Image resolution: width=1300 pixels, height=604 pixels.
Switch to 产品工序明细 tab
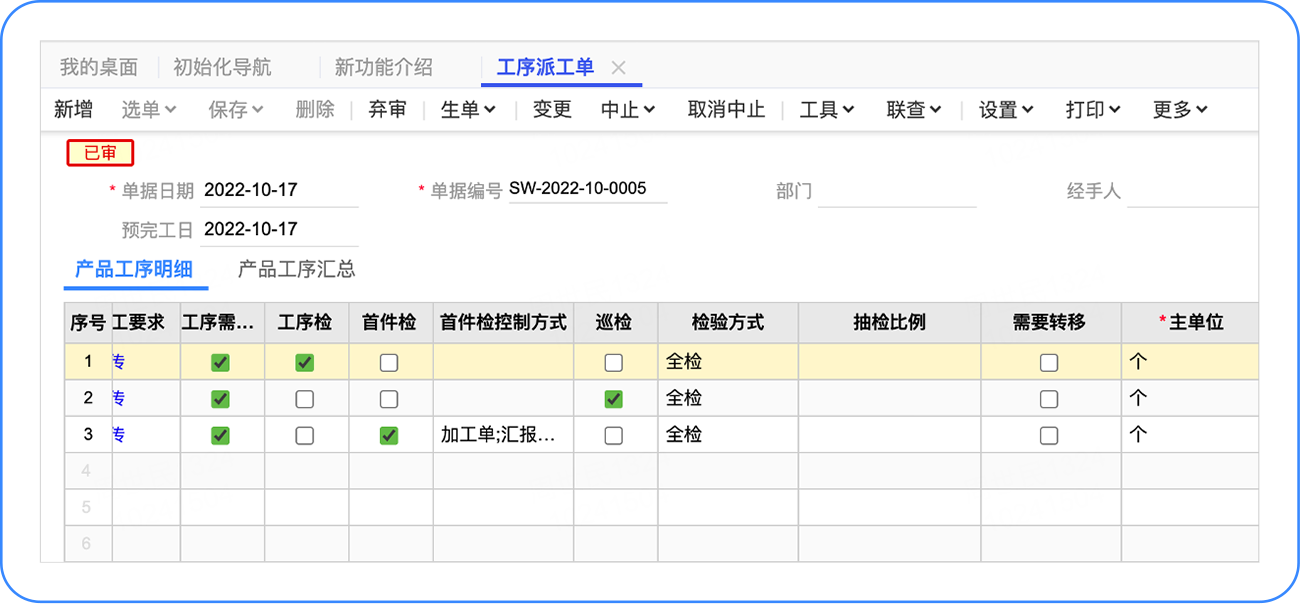click(x=134, y=269)
